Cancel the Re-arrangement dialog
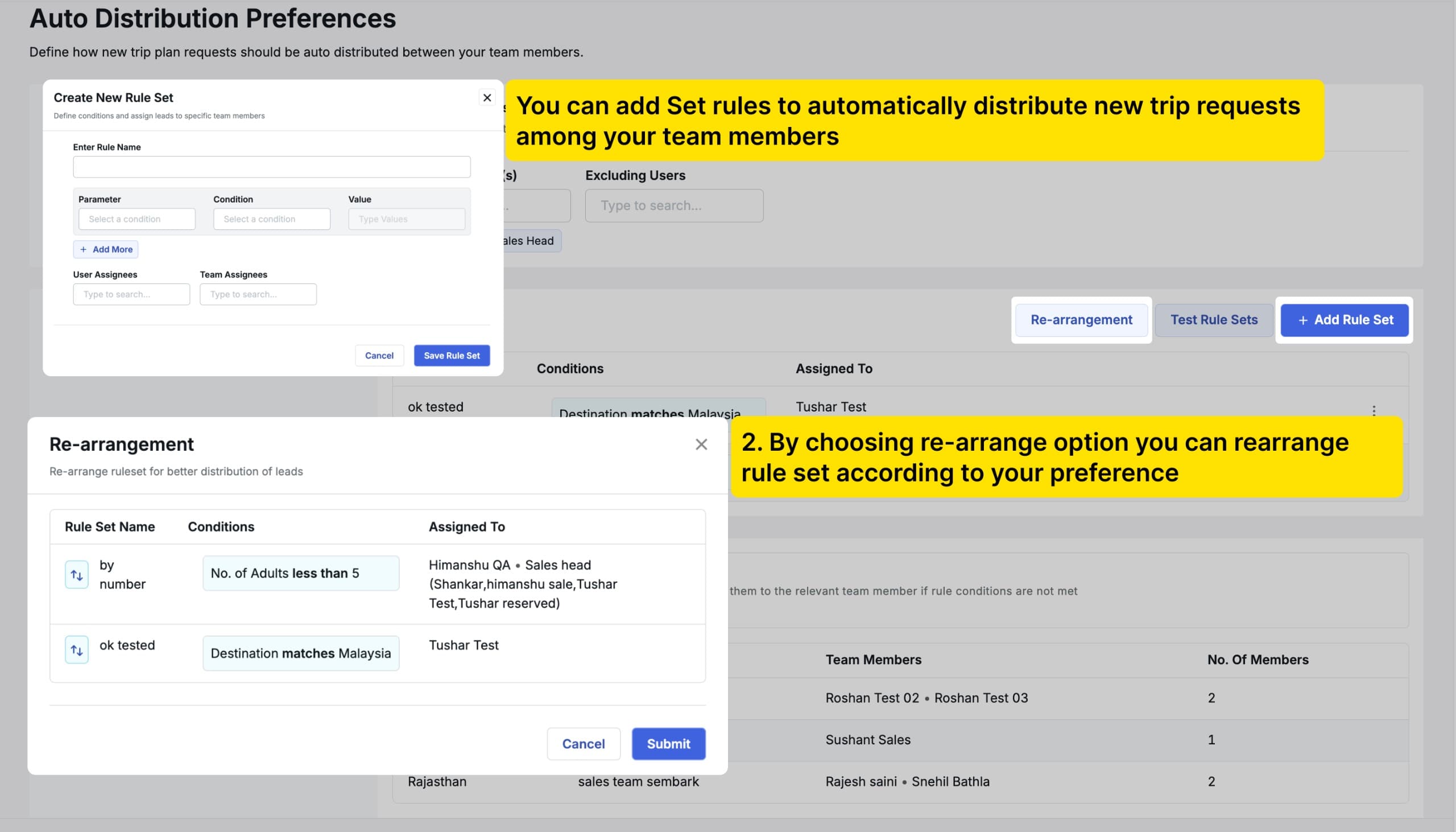 coord(583,743)
